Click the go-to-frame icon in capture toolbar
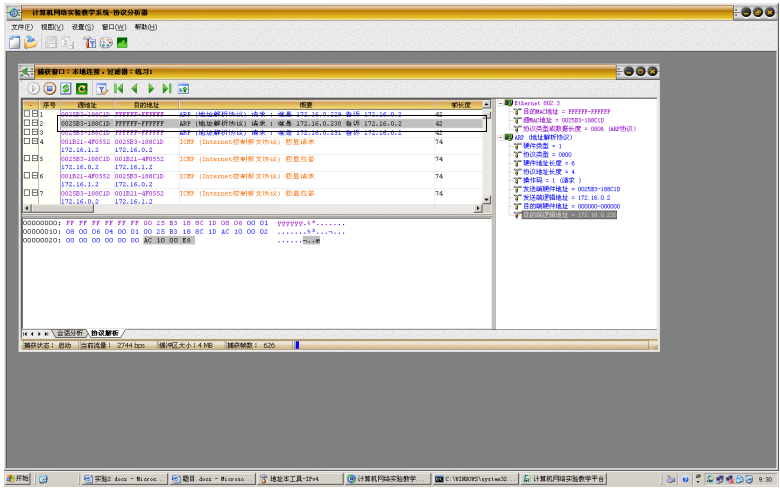The image size is (780, 489). [184, 89]
